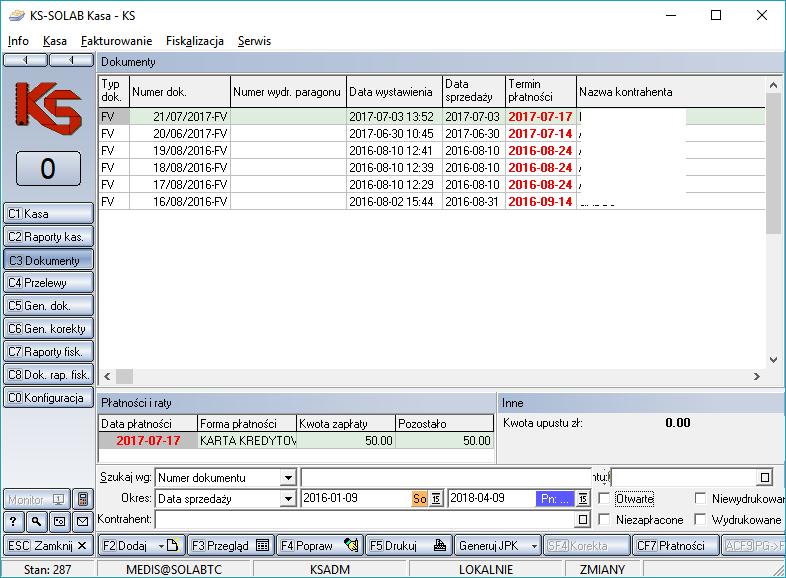Click the Termin płatności column header

click(541, 91)
